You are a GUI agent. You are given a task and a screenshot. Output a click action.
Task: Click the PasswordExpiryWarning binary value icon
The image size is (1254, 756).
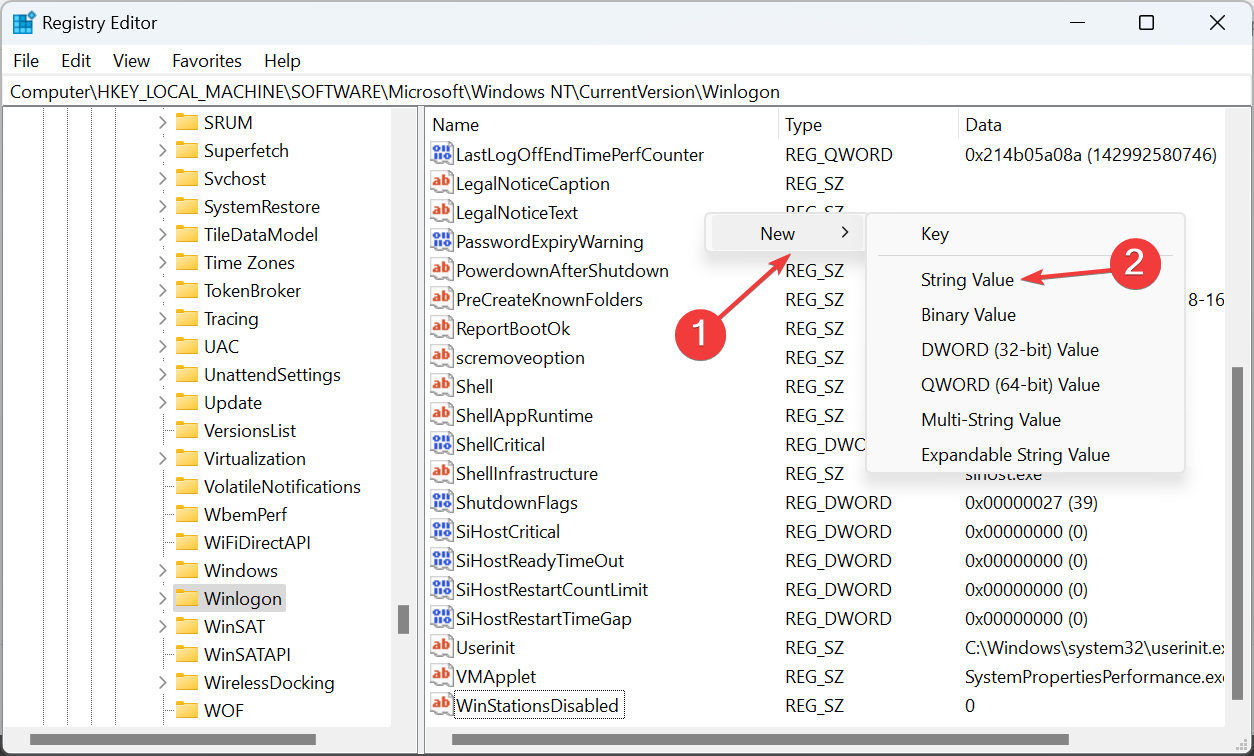pyautogui.click(x=441, y=241)
